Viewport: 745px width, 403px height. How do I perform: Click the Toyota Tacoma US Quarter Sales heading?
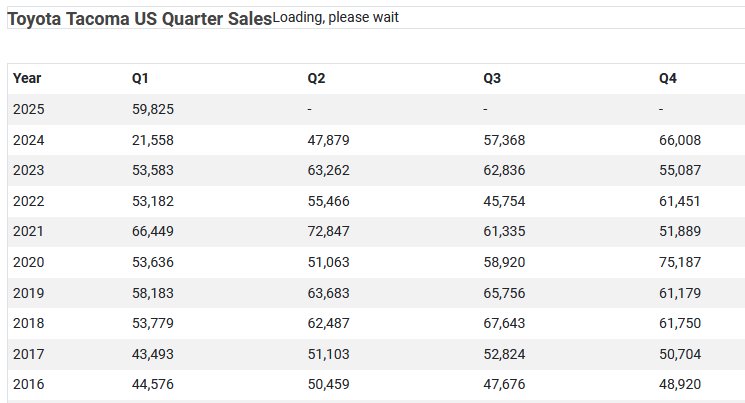click(x=140, y=19)
